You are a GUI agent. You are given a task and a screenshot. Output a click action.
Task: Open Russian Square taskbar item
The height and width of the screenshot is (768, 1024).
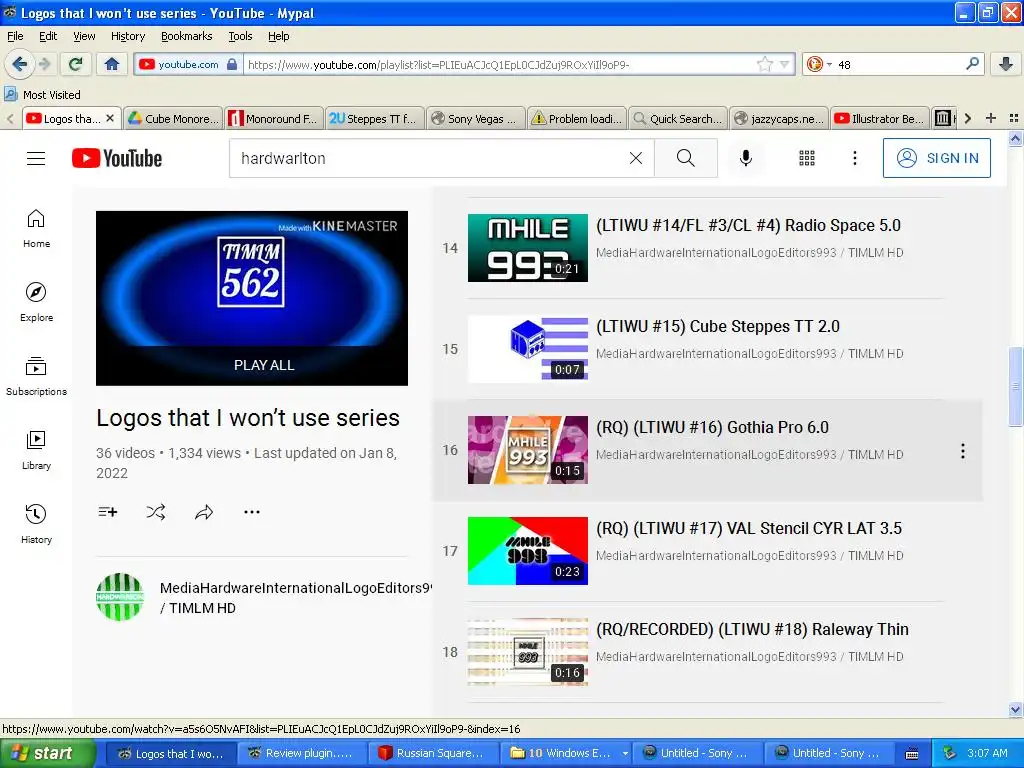coord(434,753)
